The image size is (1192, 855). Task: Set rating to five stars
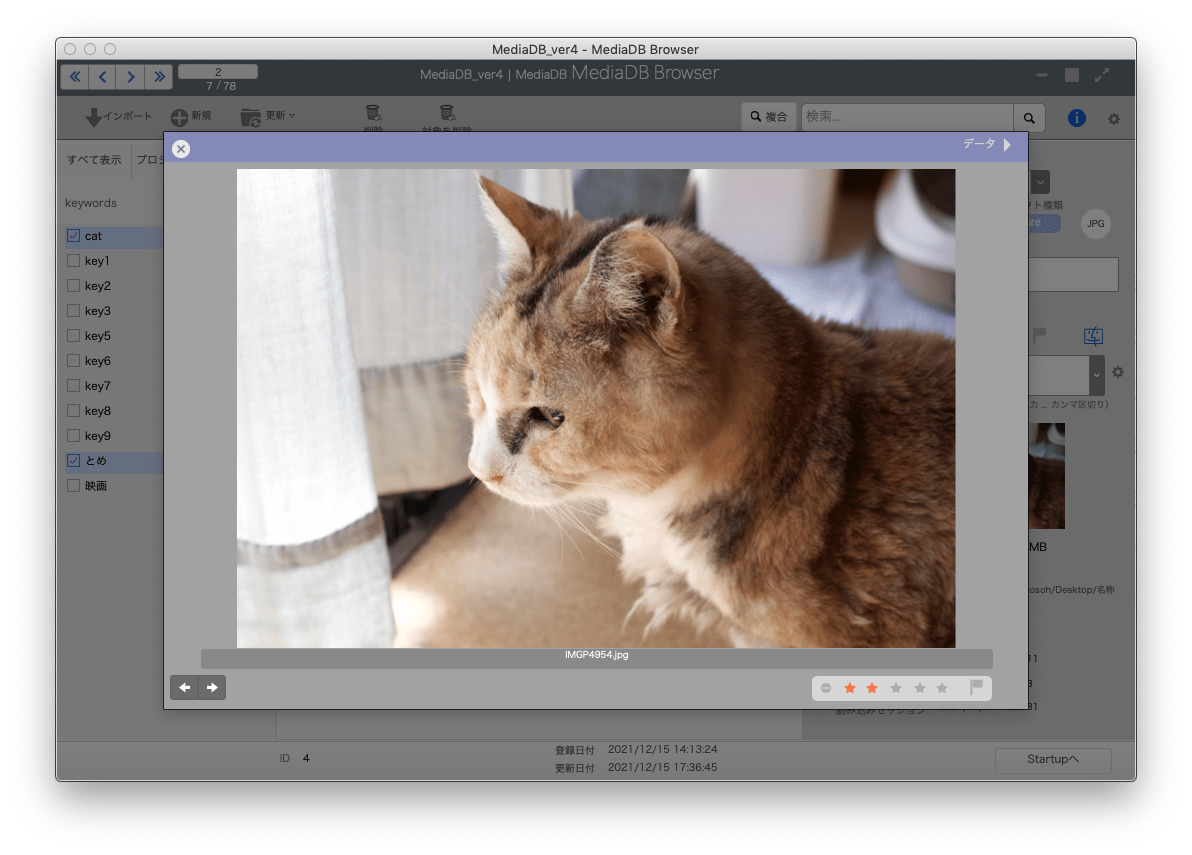pos(942,689)
